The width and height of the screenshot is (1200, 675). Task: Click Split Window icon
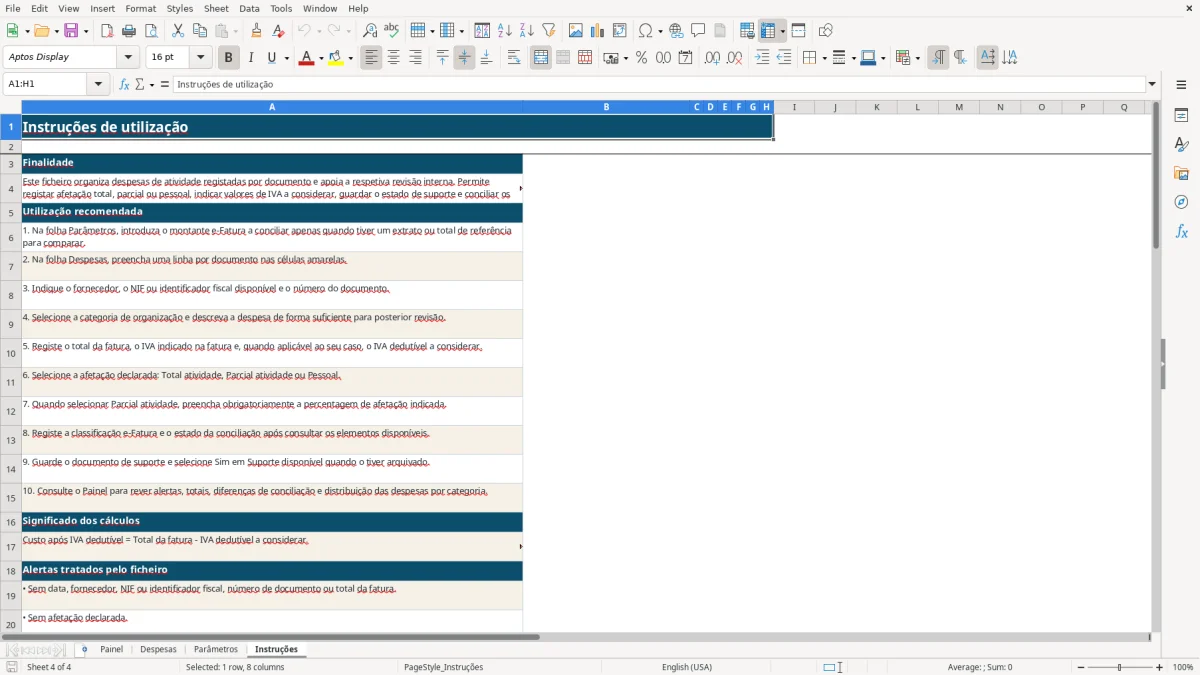798,31
